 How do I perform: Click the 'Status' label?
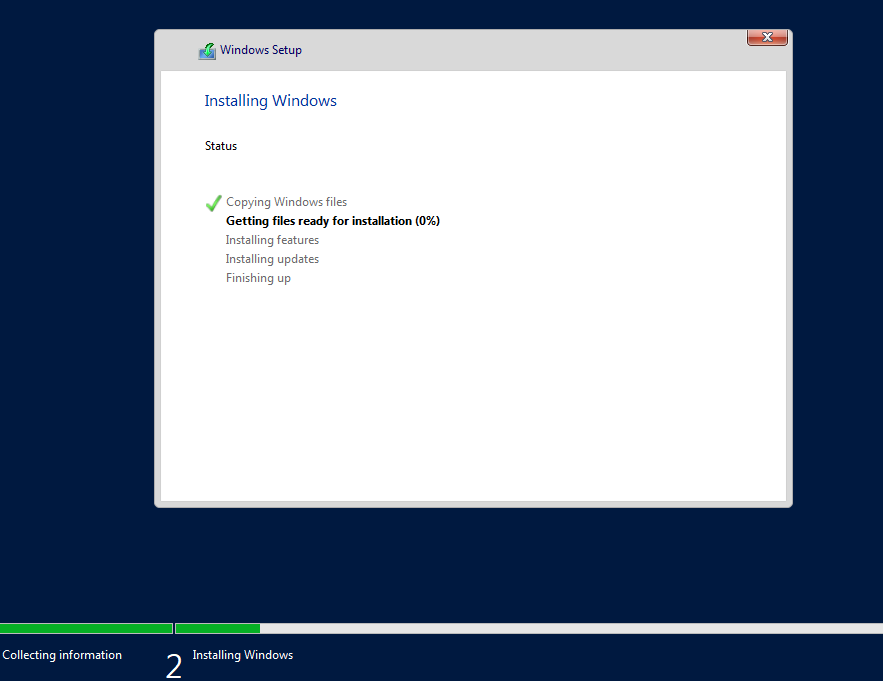point(221,146)
